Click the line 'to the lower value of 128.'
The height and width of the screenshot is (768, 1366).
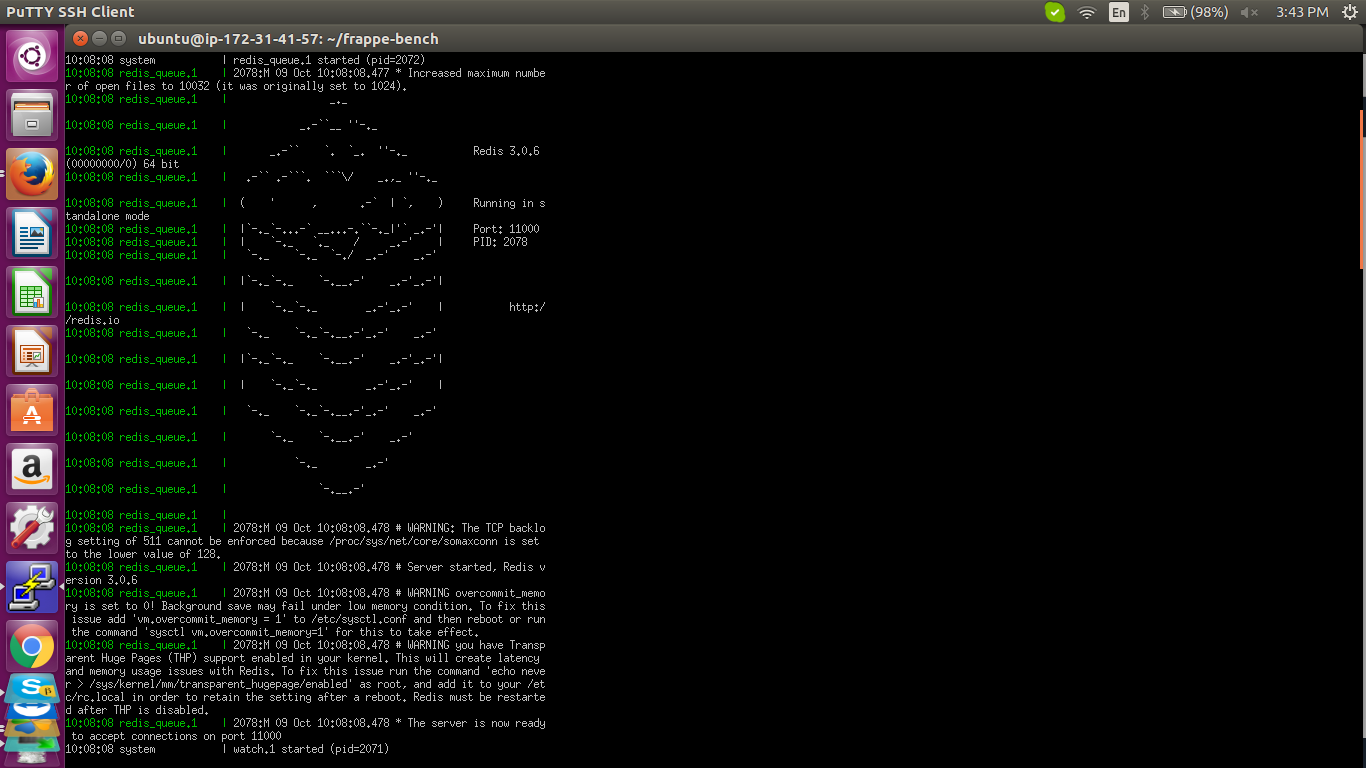(143, 554)
